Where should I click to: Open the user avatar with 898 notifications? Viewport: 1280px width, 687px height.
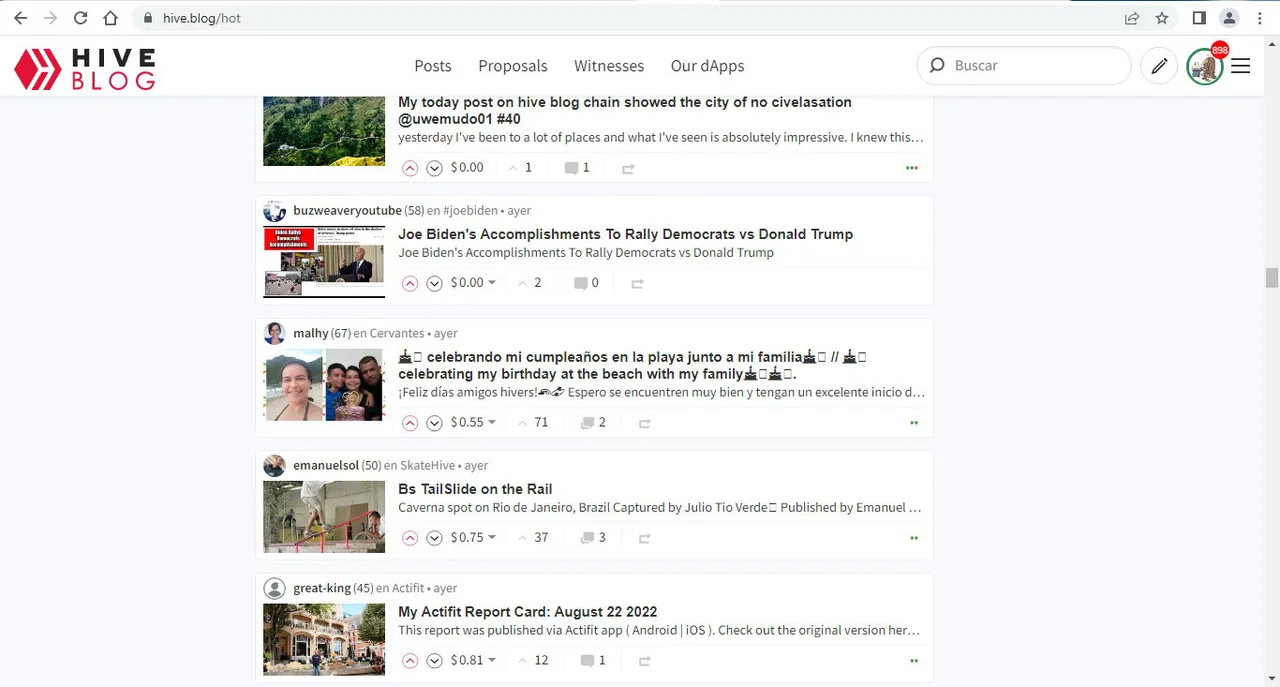tap(1205, 67)
